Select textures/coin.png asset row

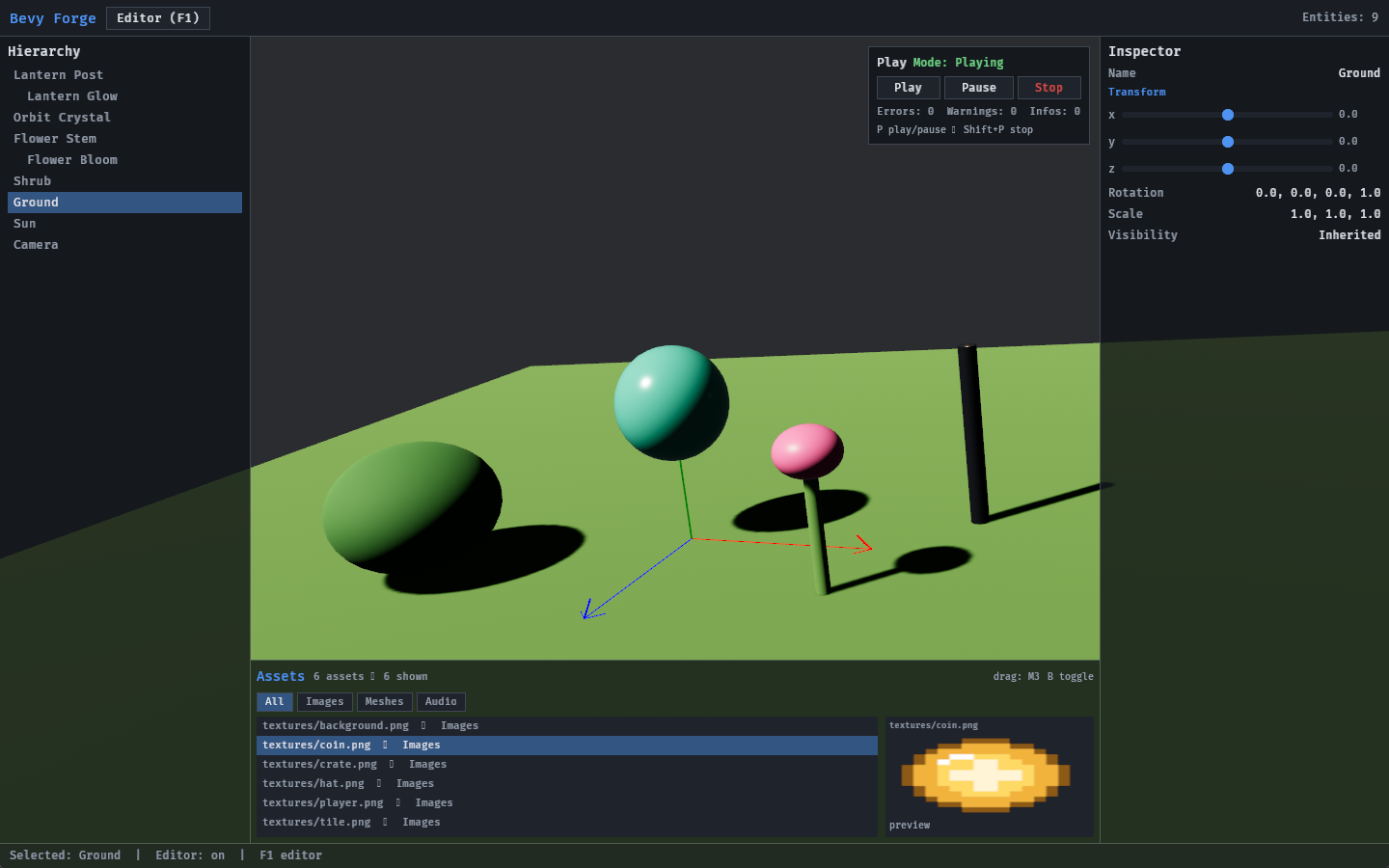[567, 746]
